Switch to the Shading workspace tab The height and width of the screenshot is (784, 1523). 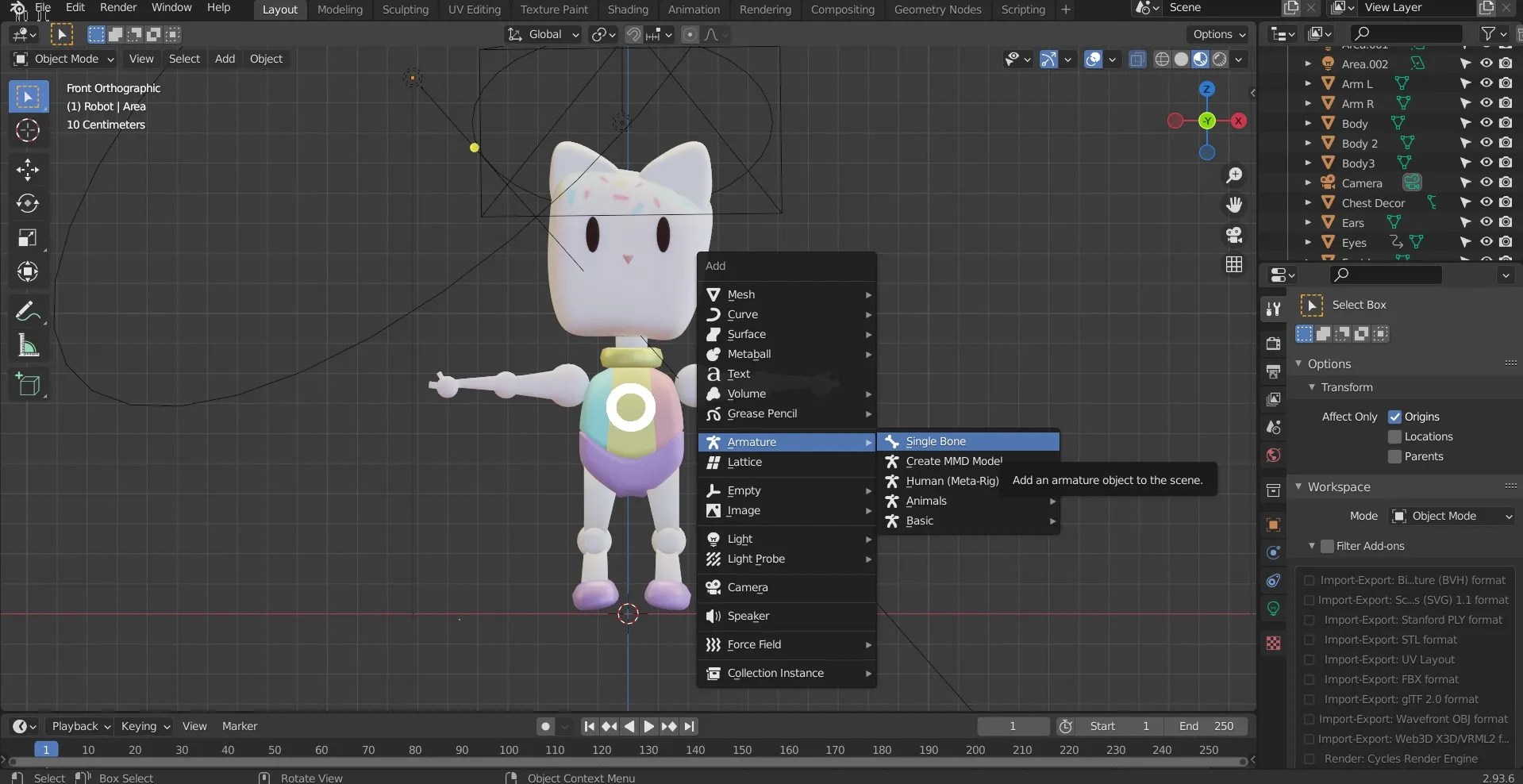tap(627, 9)
